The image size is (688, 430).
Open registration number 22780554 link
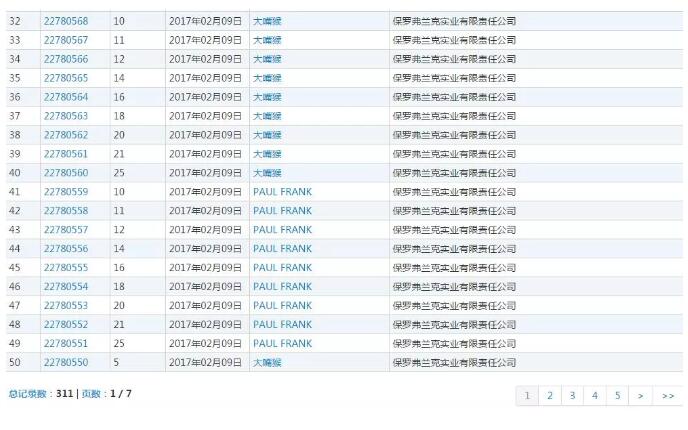point(66,287)
